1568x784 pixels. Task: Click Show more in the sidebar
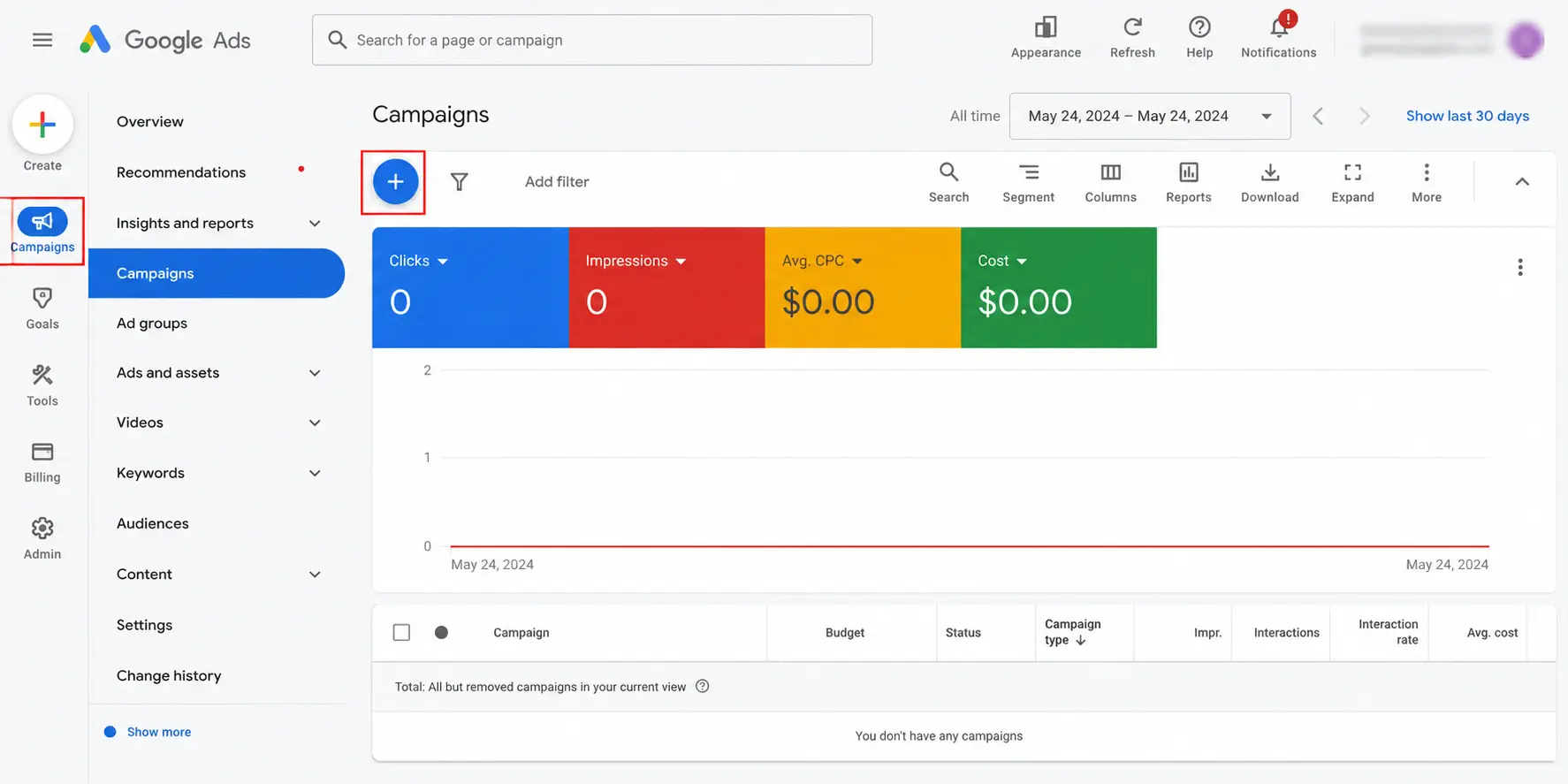tap(158, 732)
